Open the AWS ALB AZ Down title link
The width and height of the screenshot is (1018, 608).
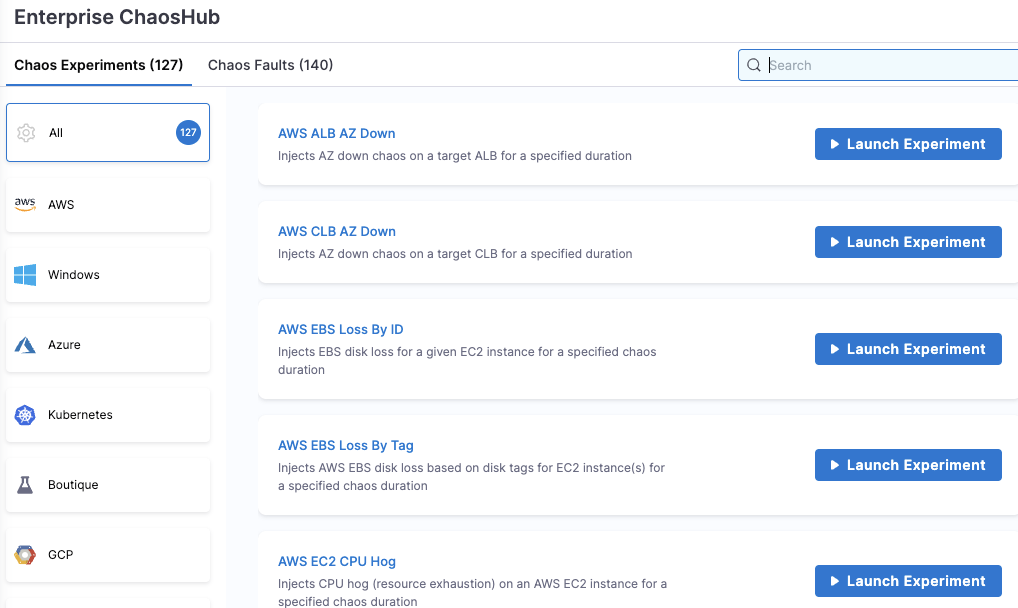tap(336, 133)
